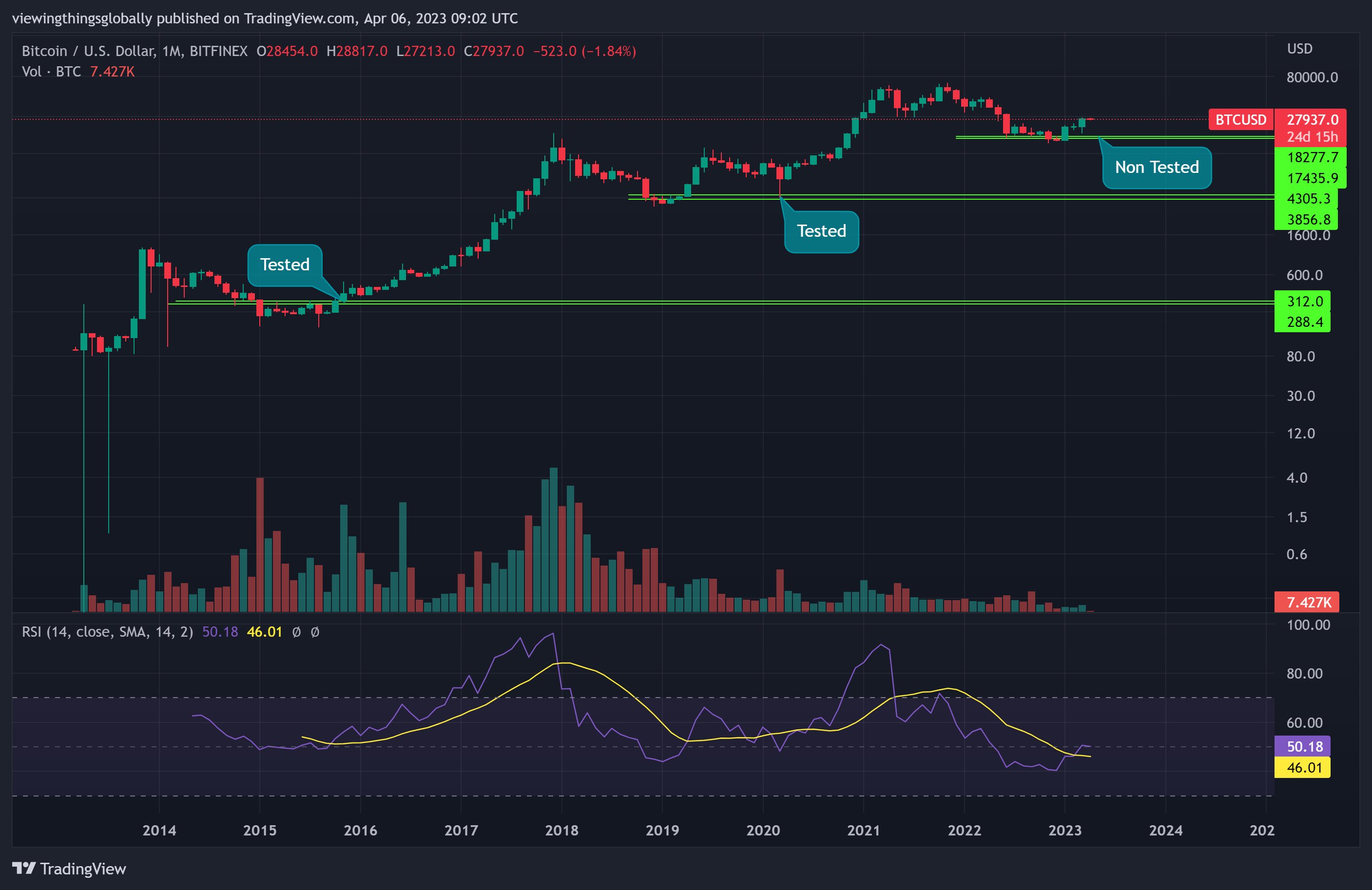1372x890 pixels.
Task: Click the 18277.7 green price label
Action: click(1310, 157)
